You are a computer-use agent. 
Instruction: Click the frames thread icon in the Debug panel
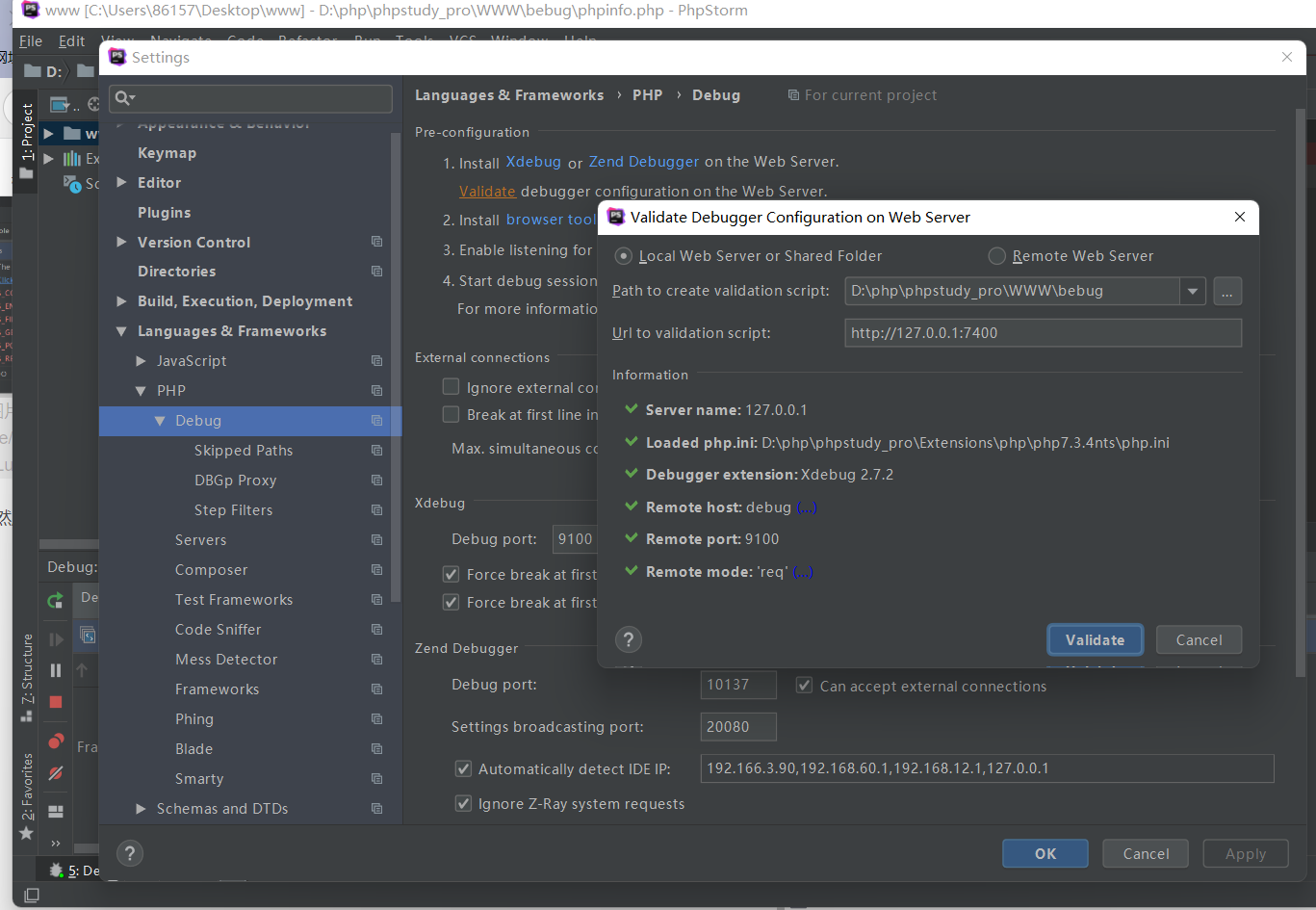click(x=88, y=636)
